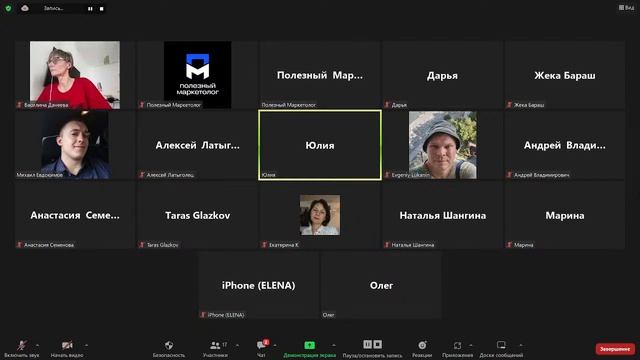Image resolution: width=640 pixels, height=360 pixels.
Task: Select Полезный маркетолог logo tile
Action: tap(198, 75)
